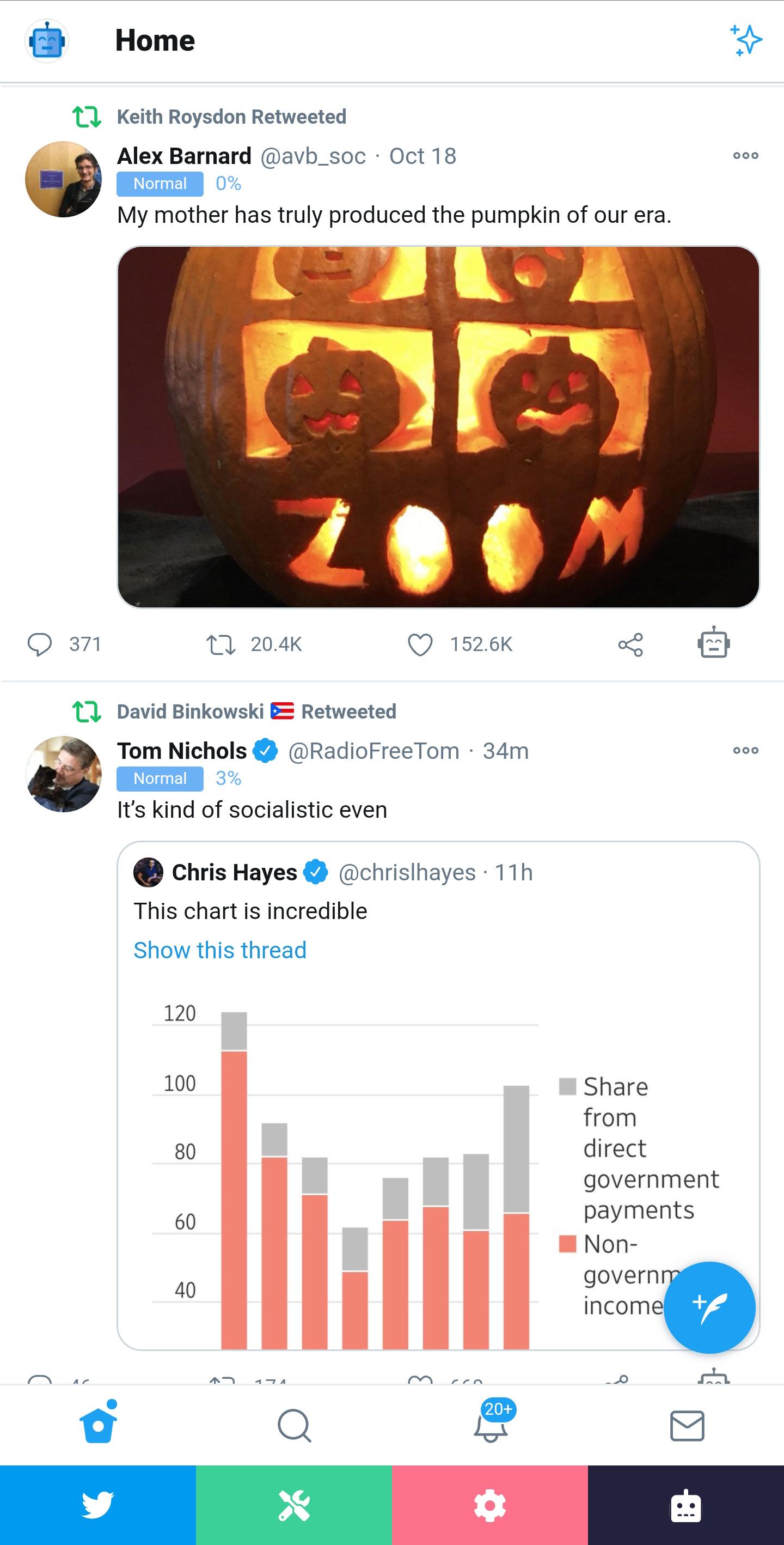This screenshot has width=784, height=1545.
Task: Tap bot-check robot icon under pumpkin tweet
Action: point(713,643)
